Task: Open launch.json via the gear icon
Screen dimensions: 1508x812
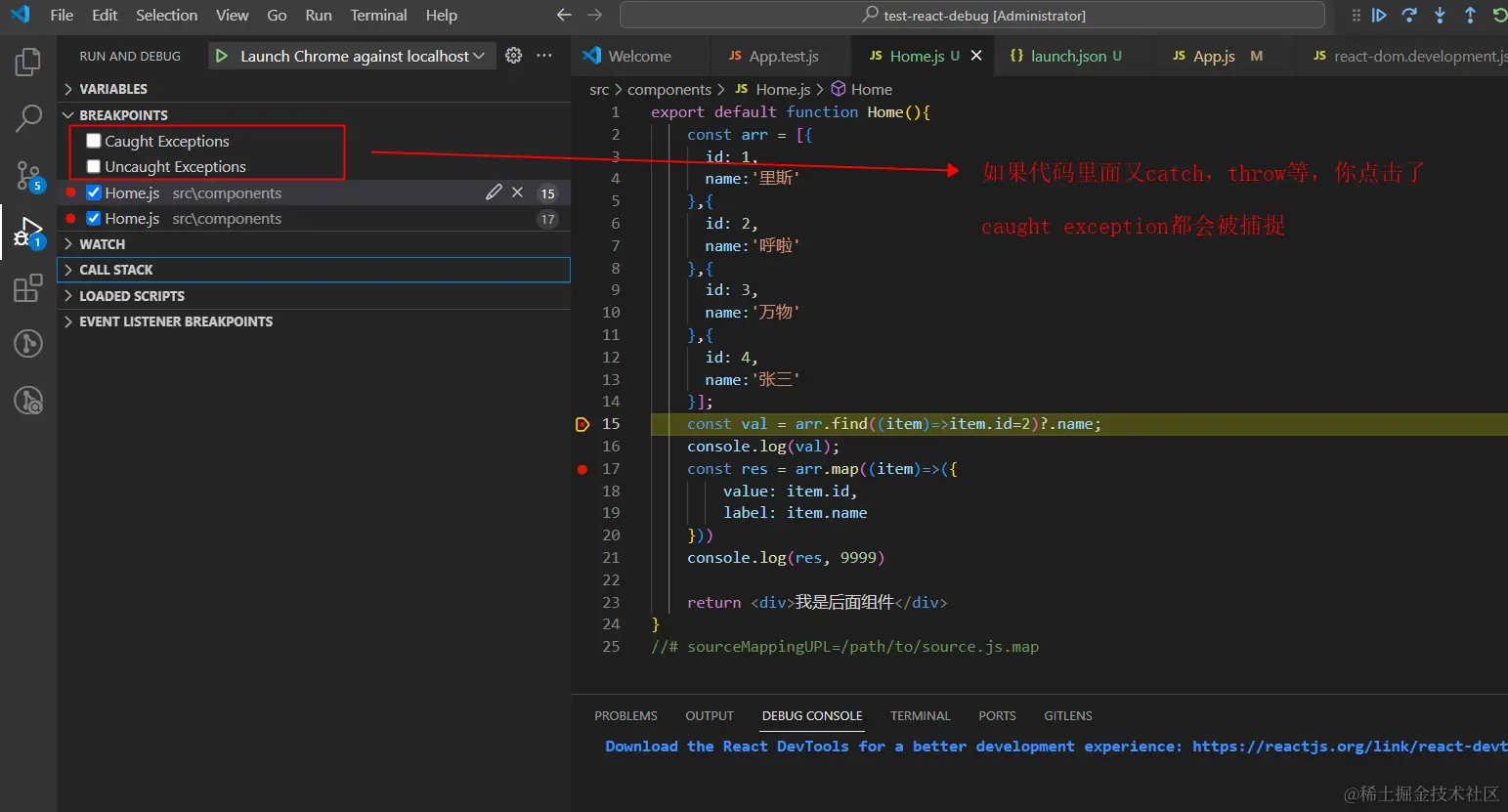Action: (513, 56)
